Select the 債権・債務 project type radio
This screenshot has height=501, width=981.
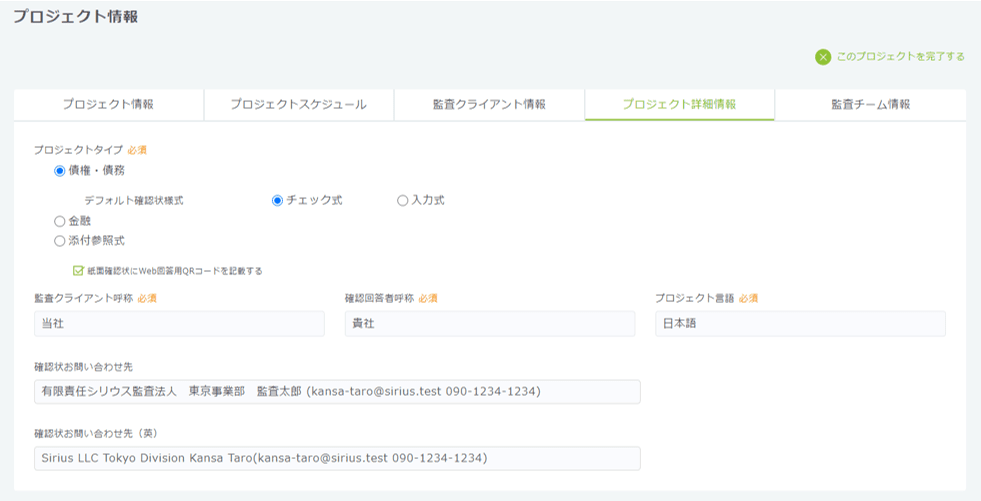tap(60, 171)
